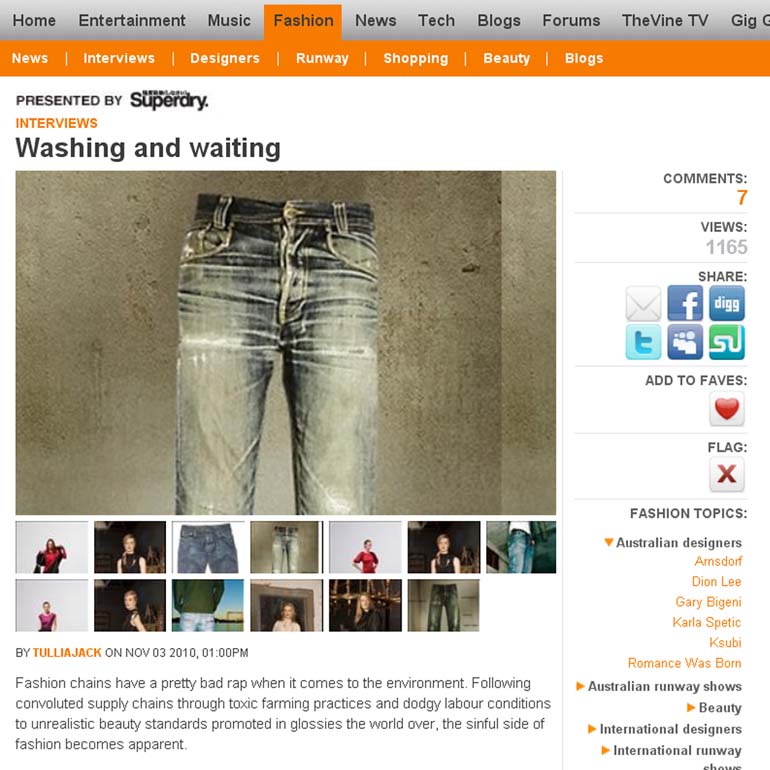The width and height of the screenshot is (770, 770).
Task: Share the article on Facebook
Action: click(x=685, y=303)
